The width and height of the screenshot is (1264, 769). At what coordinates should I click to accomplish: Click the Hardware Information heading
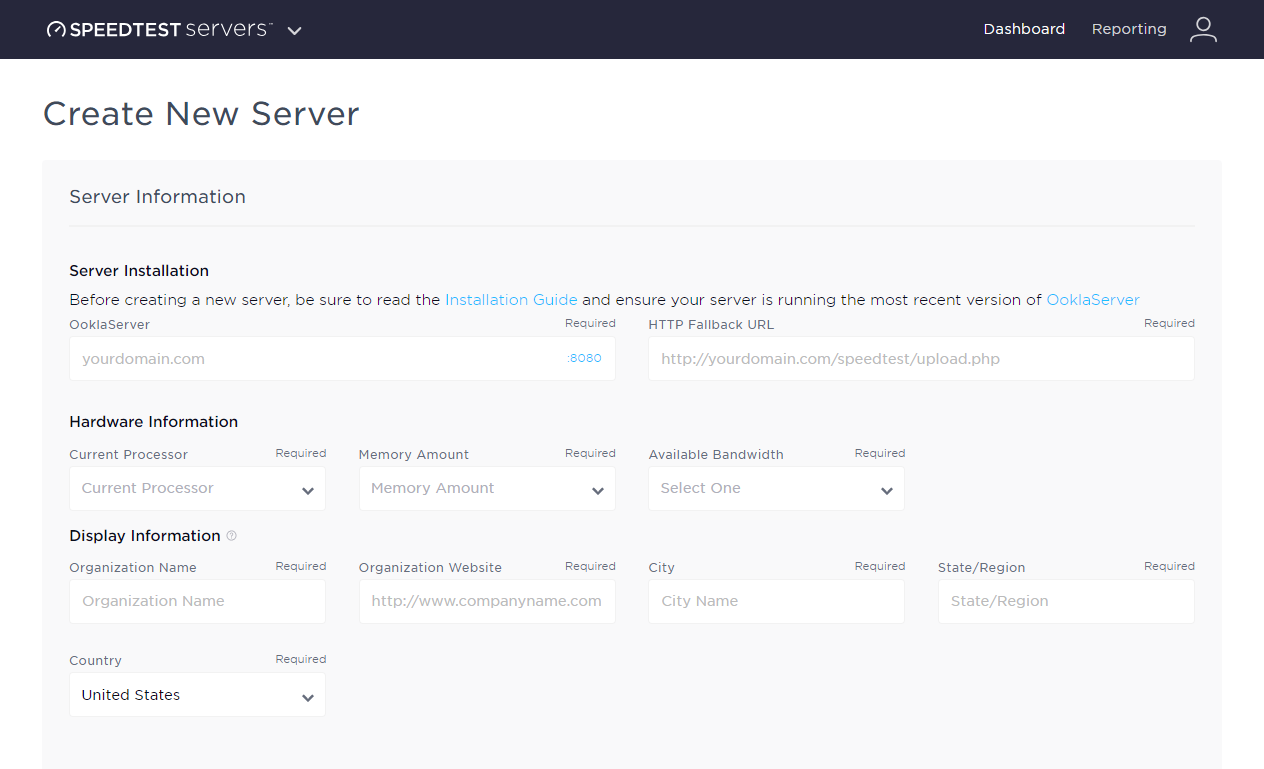coord(154,422)
